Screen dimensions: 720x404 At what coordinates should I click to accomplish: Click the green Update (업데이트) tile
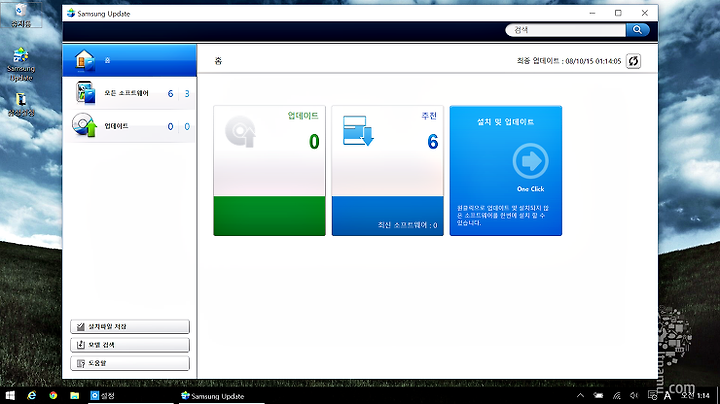point(270,171)
